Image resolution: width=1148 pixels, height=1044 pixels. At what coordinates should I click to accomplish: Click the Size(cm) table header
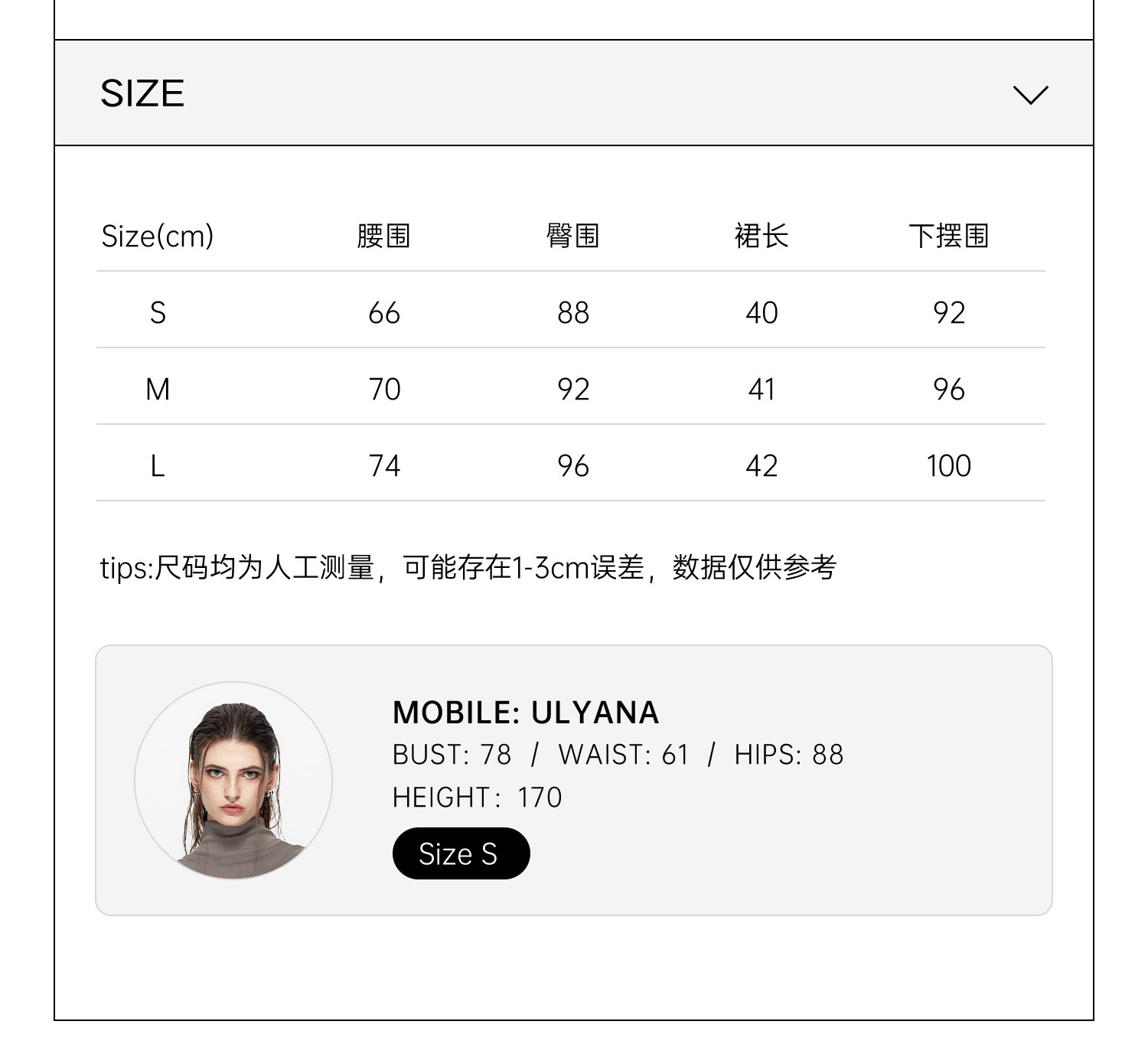coord(158,236)
